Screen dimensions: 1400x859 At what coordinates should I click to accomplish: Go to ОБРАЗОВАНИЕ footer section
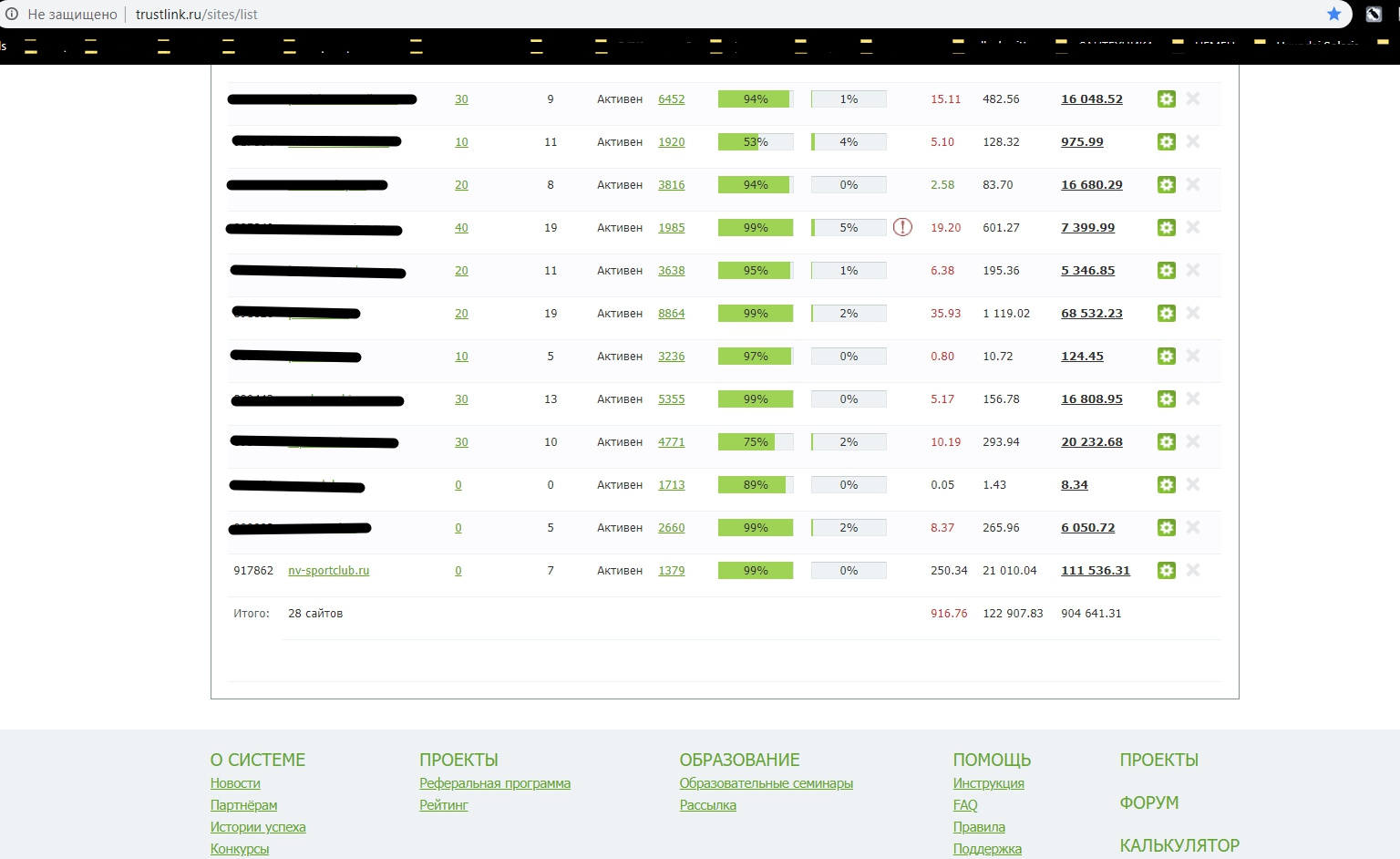tap(739, 760)
